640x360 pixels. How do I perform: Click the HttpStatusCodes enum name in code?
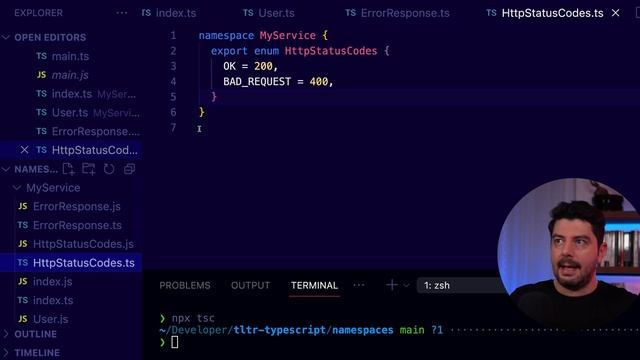tap(331, 51)
